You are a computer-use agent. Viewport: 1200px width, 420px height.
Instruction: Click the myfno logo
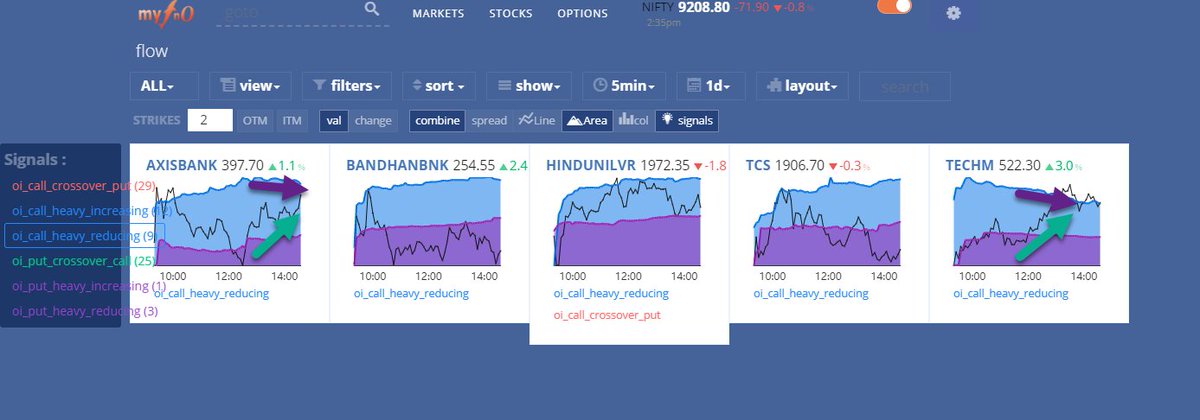click(167, 13)
